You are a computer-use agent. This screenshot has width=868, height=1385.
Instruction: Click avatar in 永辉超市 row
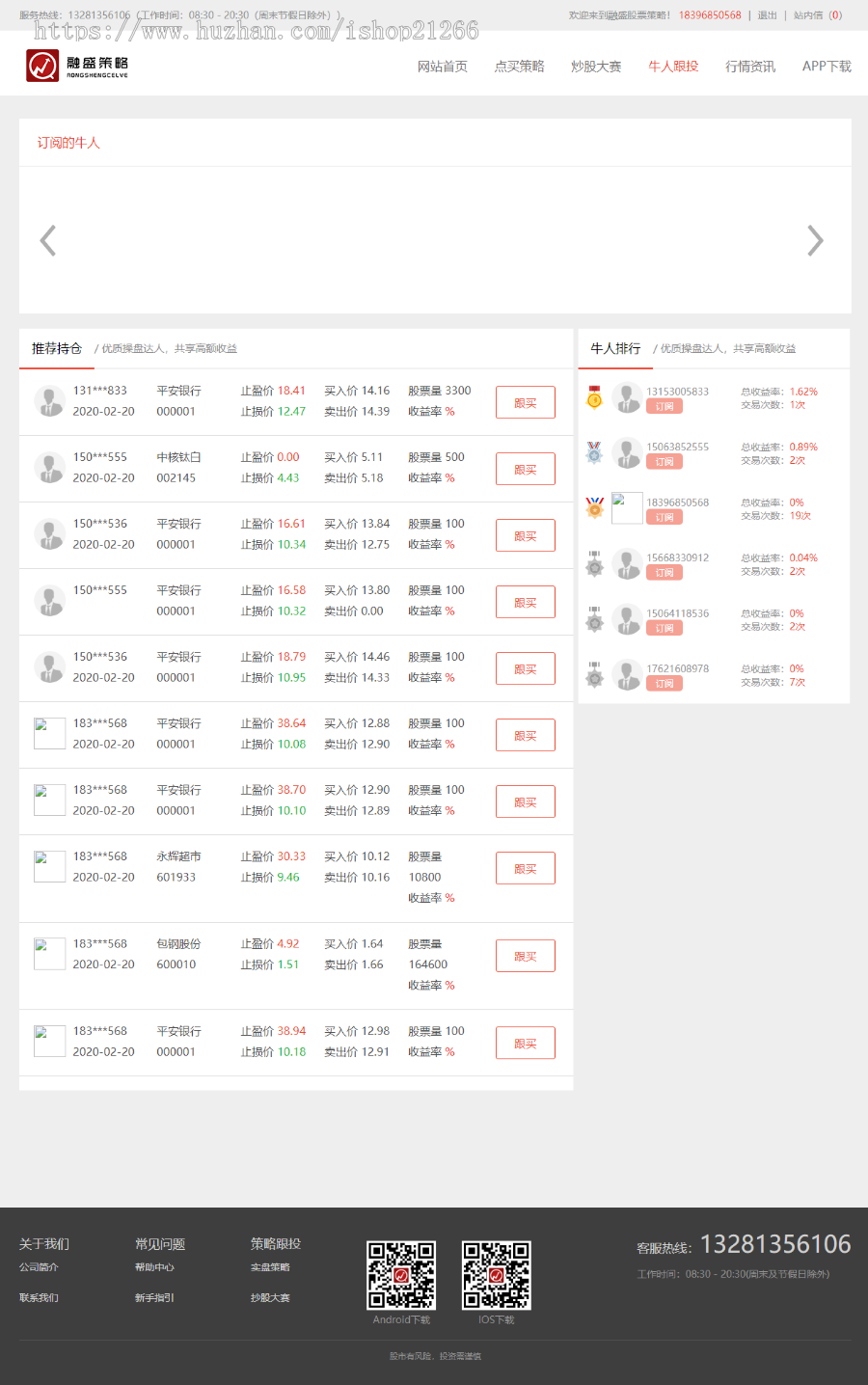(49, 866)
